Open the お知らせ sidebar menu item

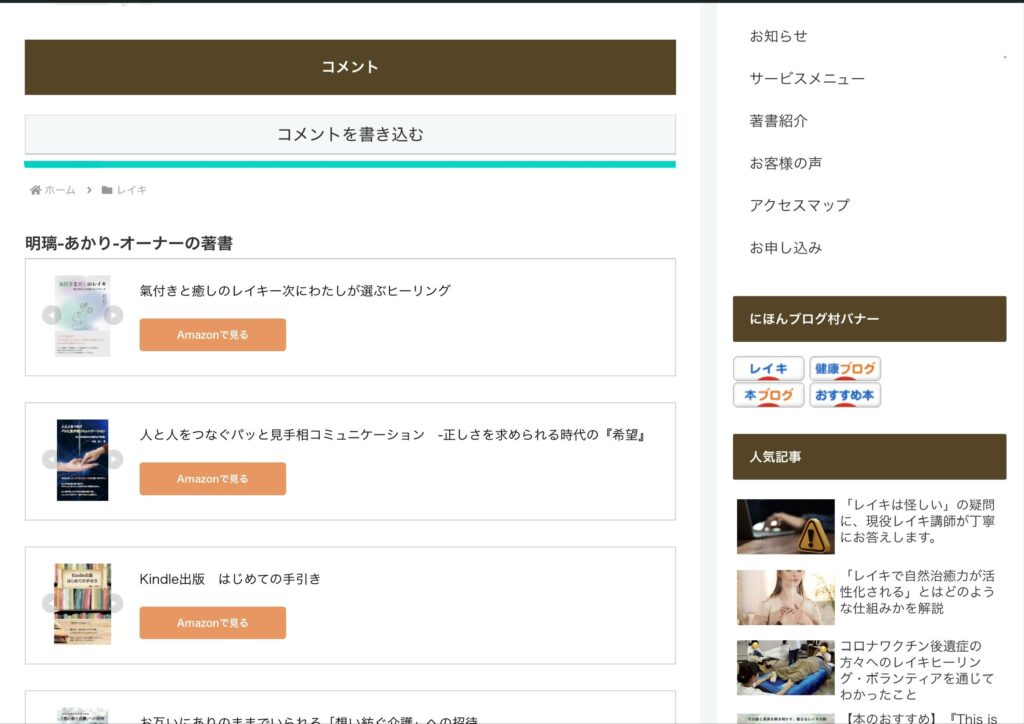click(x=778, y=36)
